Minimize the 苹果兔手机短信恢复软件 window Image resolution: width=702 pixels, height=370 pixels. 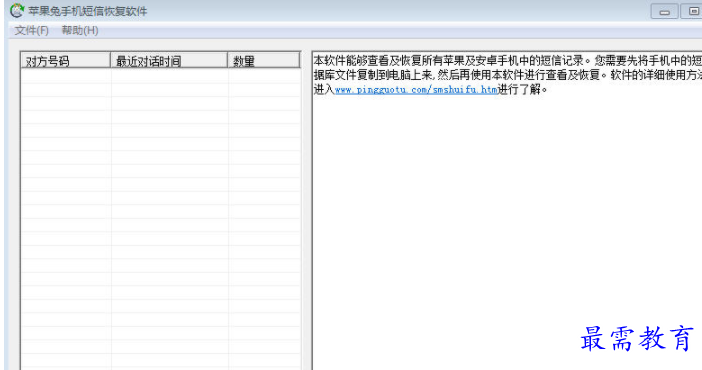point(664,12)
